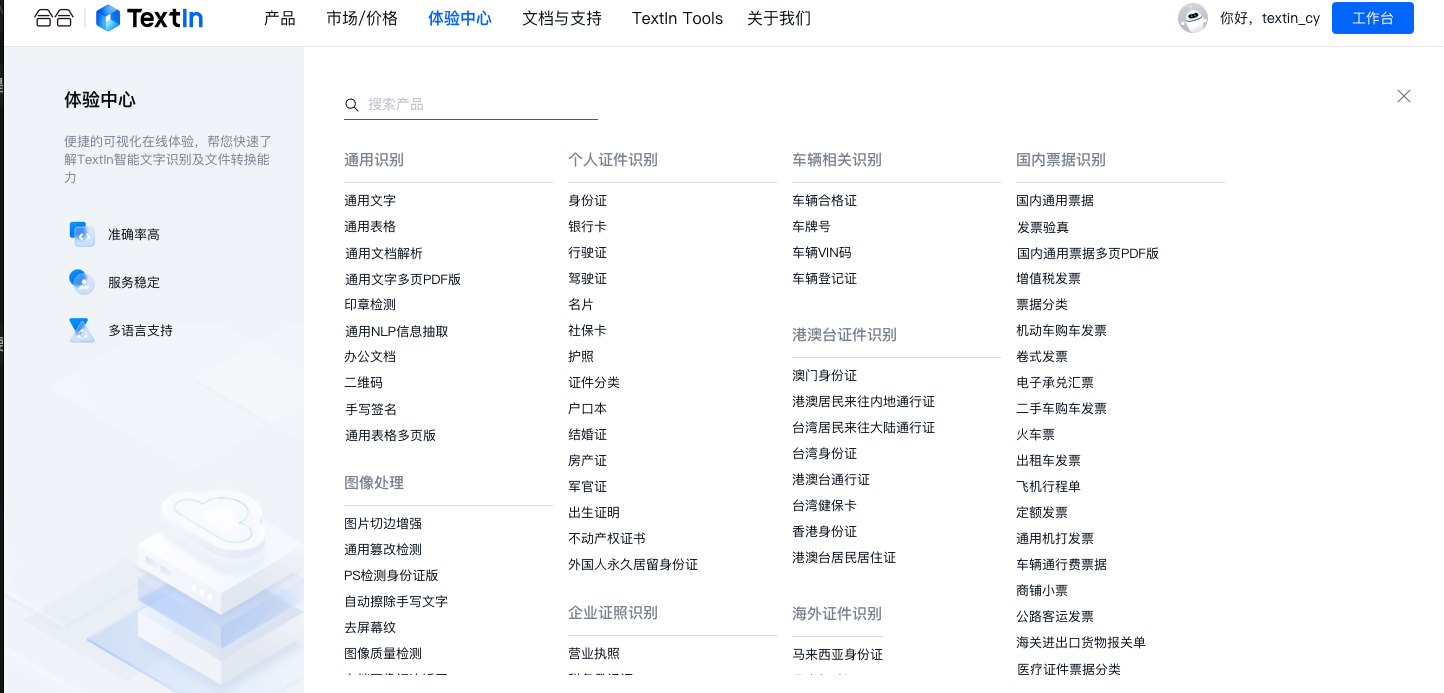Click the 服务稳定 feature icon
This screenshot has height=693, width=1444.
tap(82, 282)
